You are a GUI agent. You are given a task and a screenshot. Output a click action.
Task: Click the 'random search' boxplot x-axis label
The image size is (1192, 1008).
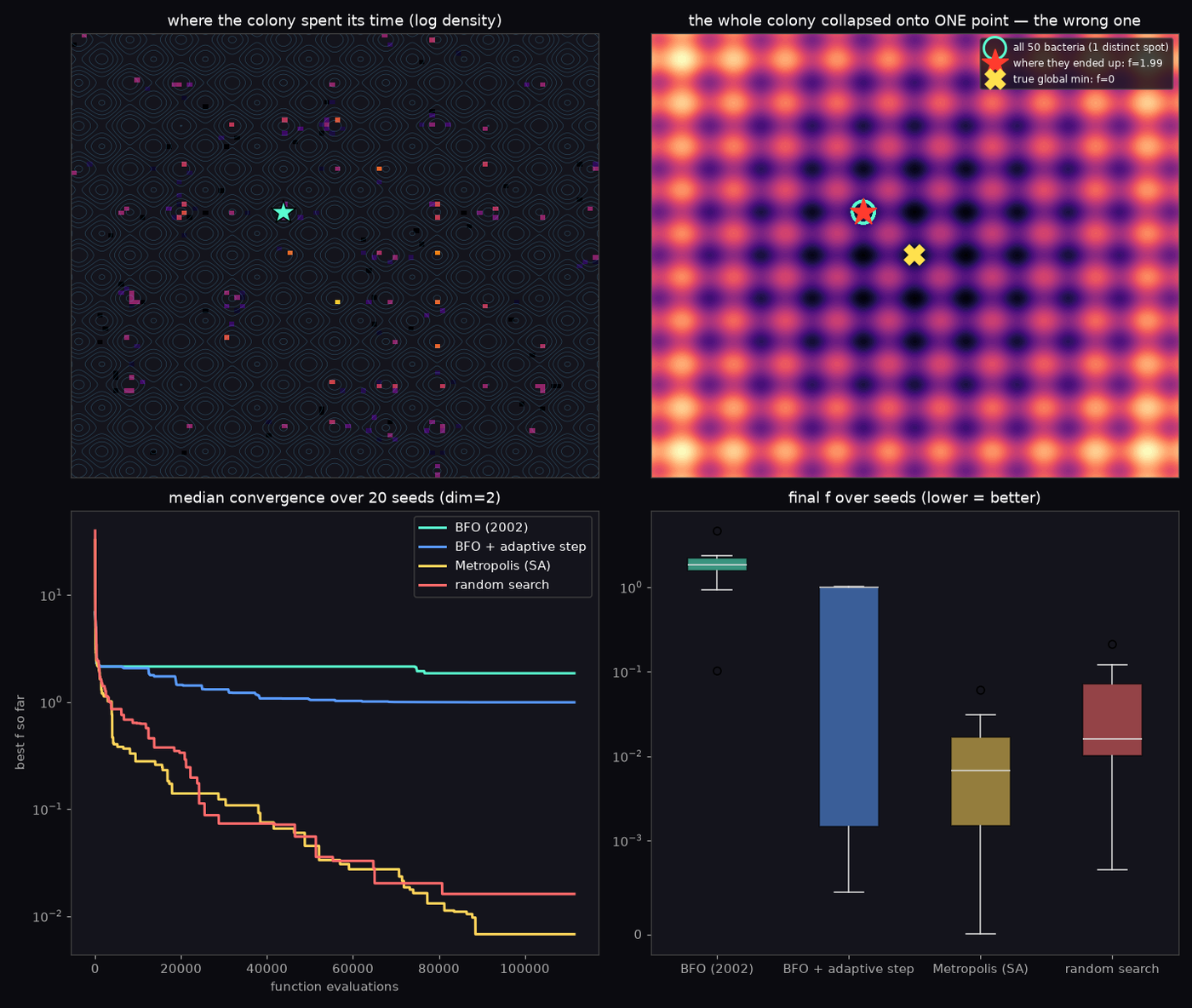pos(1112,969)
